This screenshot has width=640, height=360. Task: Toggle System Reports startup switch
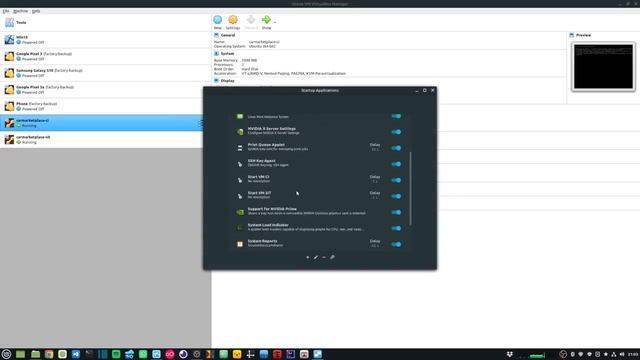[396, 244]
